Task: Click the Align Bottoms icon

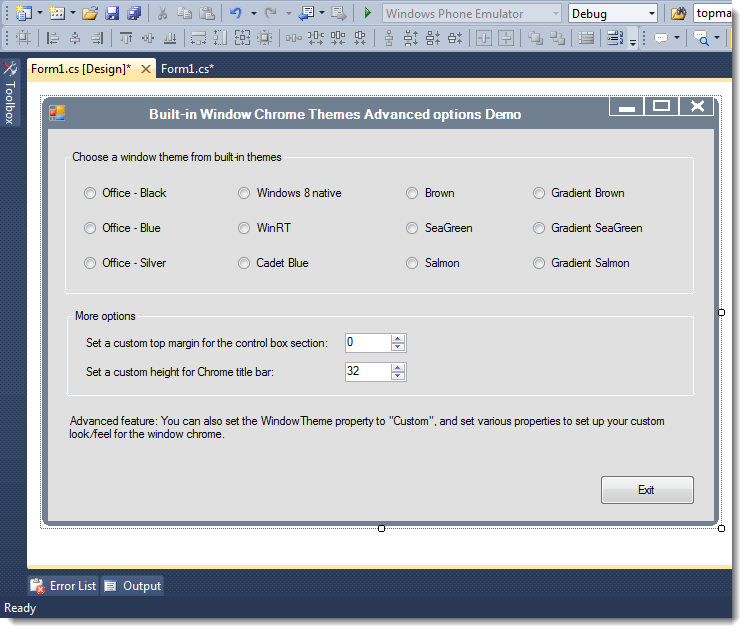Action: click(x=170, y=37)
